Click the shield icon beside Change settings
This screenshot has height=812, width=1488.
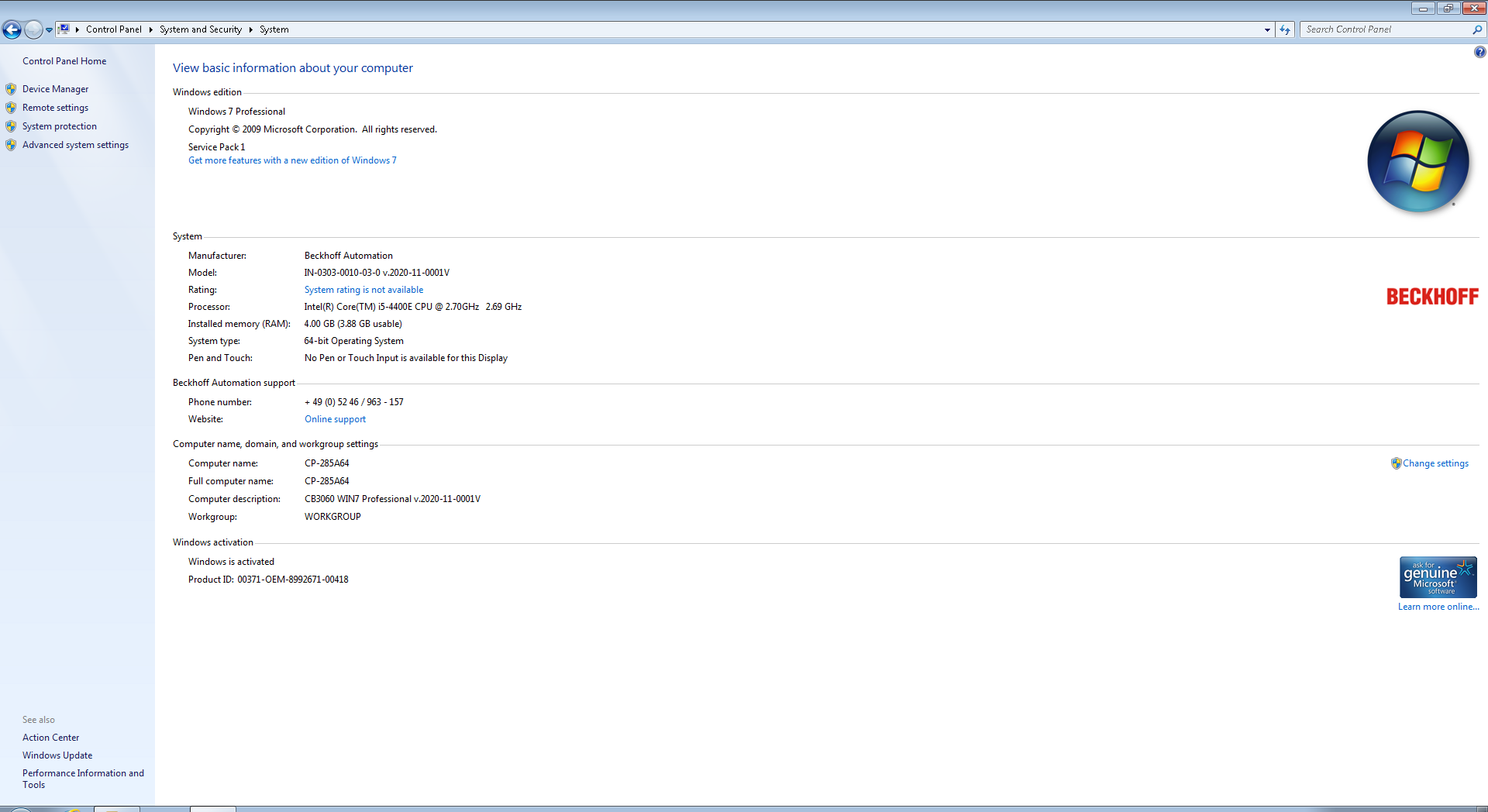pos(1396,463)
